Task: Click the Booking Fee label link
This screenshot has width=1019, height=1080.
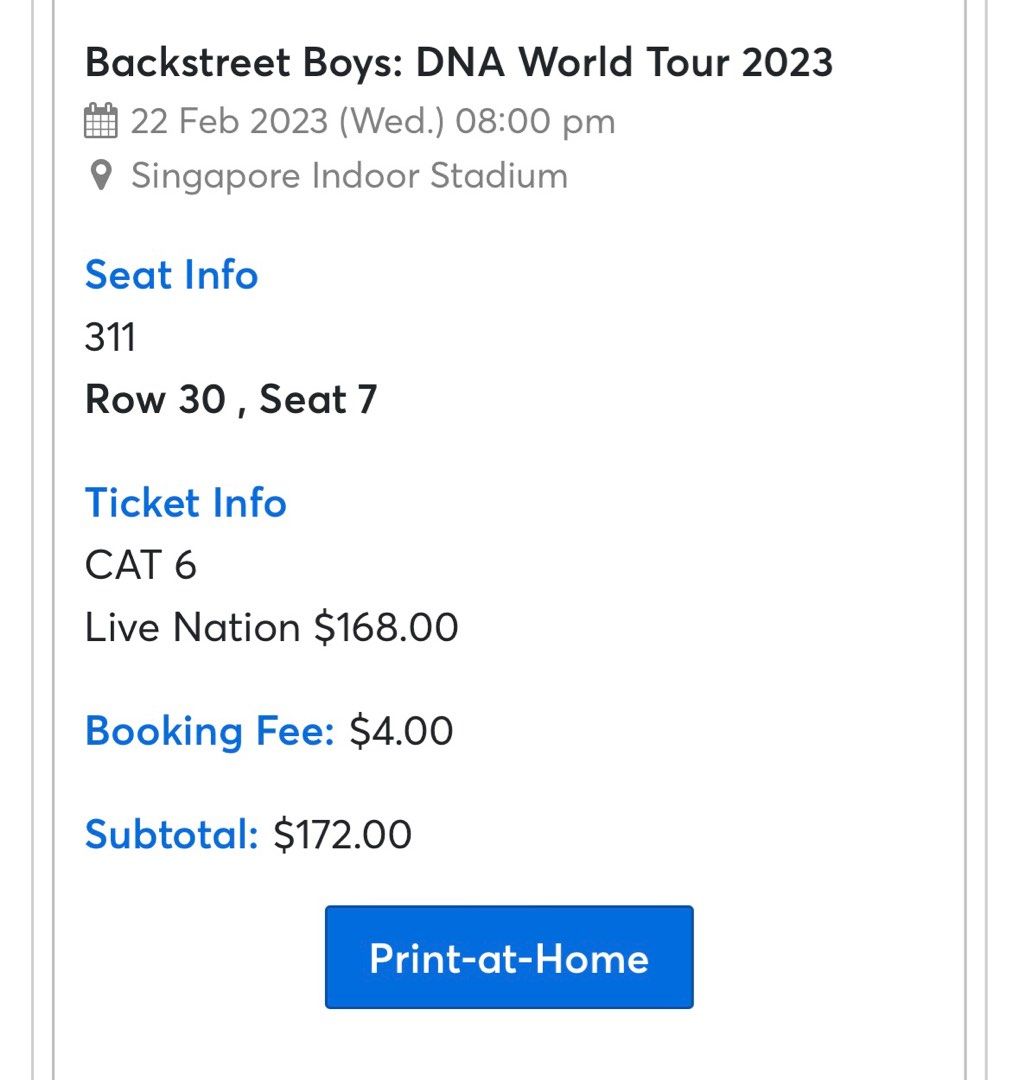Action: coord(209,731)
